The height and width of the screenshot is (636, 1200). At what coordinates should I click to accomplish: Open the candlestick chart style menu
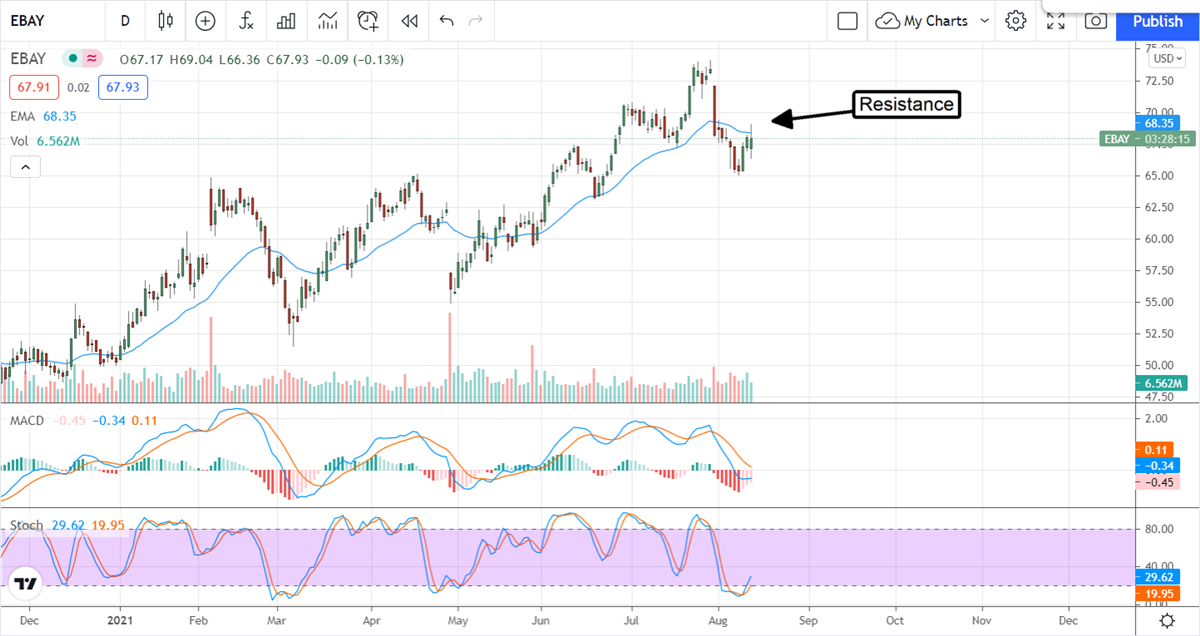[166, 20]
